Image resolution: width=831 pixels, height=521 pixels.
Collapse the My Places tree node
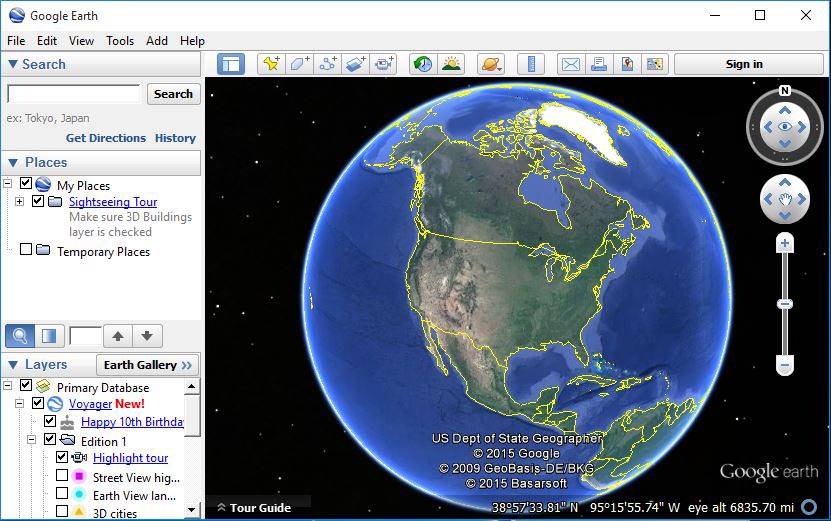(x=7, y=183)
